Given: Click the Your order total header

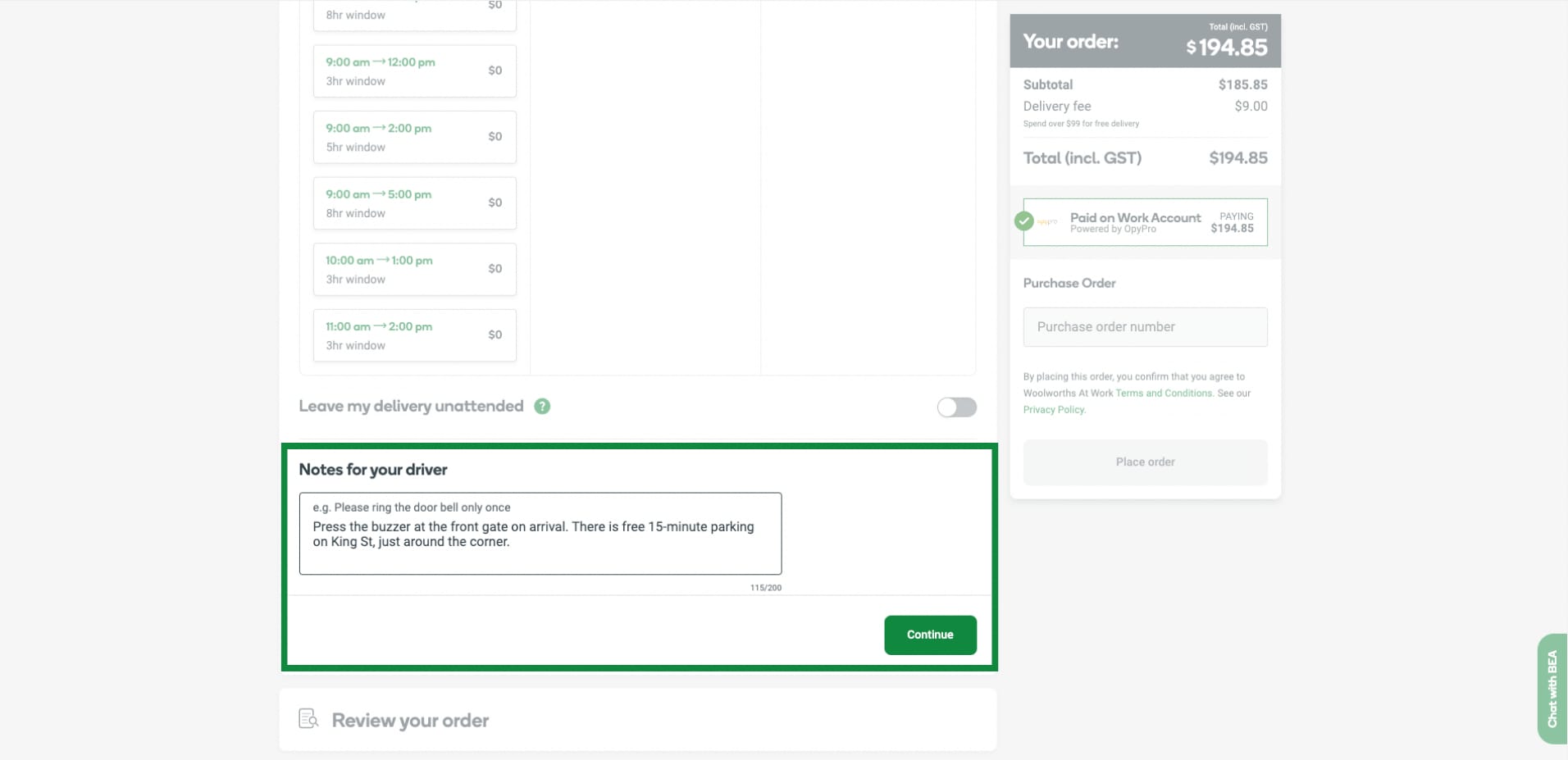Looking at the screenshot, I should 1144,40.
